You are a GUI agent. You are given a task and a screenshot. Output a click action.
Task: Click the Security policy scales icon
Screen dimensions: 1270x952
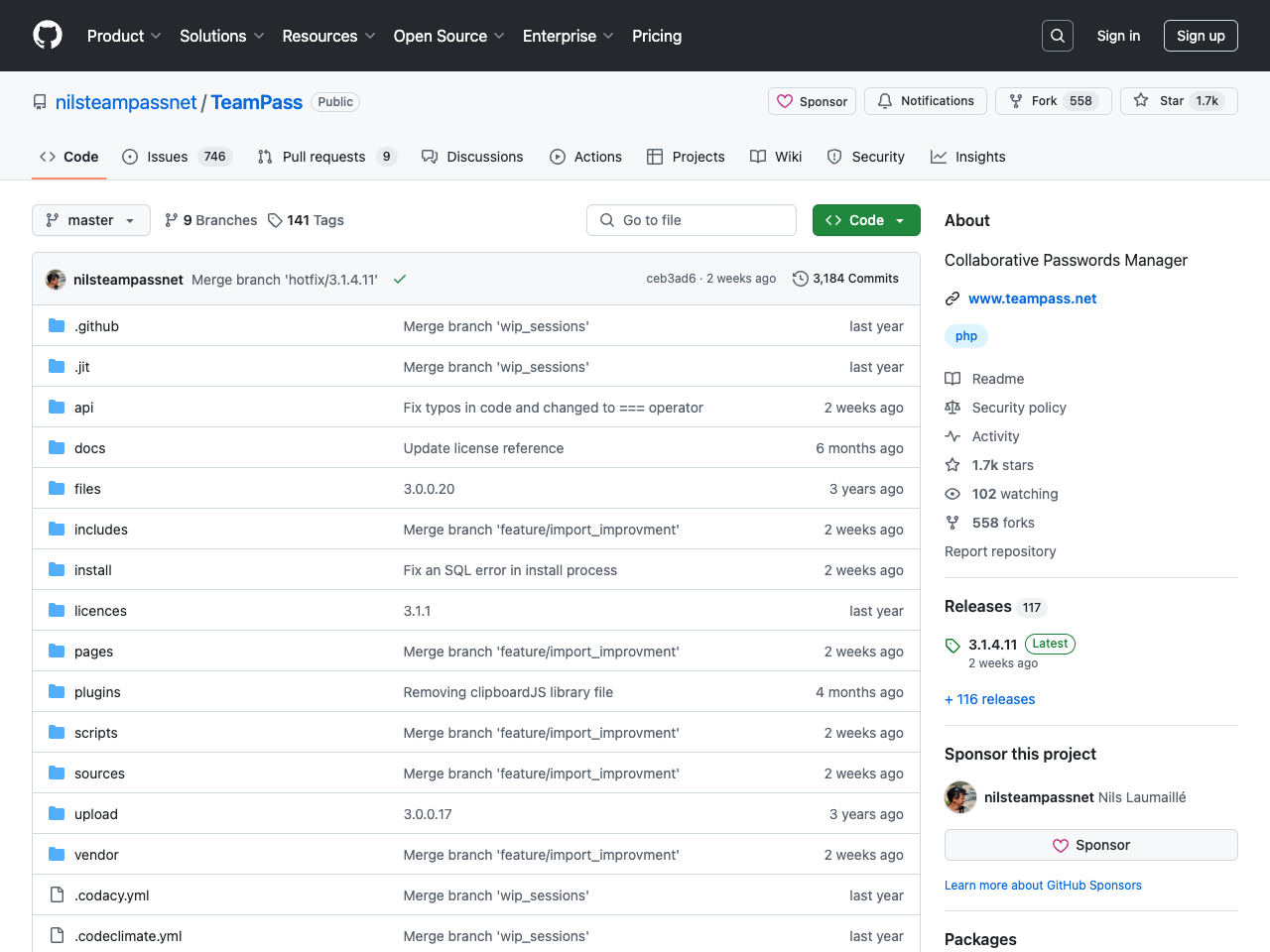pyautogui.click(x=952, y=408)
